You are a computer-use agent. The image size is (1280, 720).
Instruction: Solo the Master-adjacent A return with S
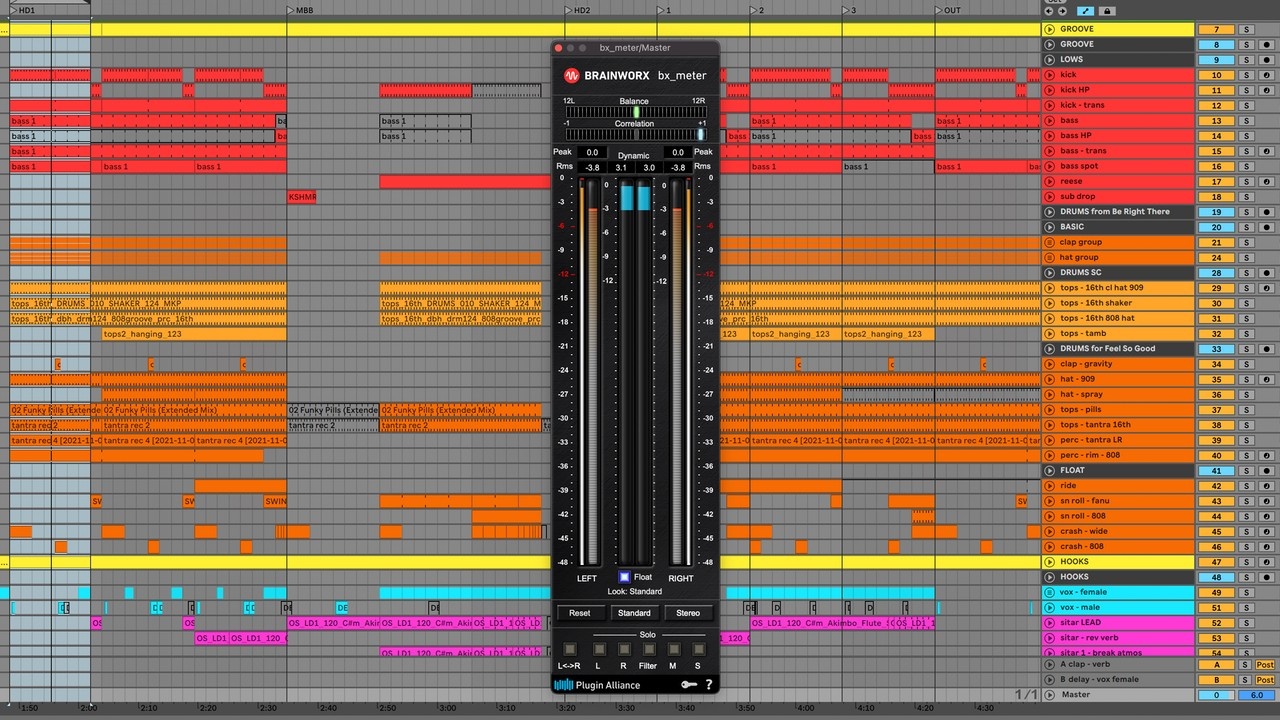pyautogui.click(x=1246, y=664)
